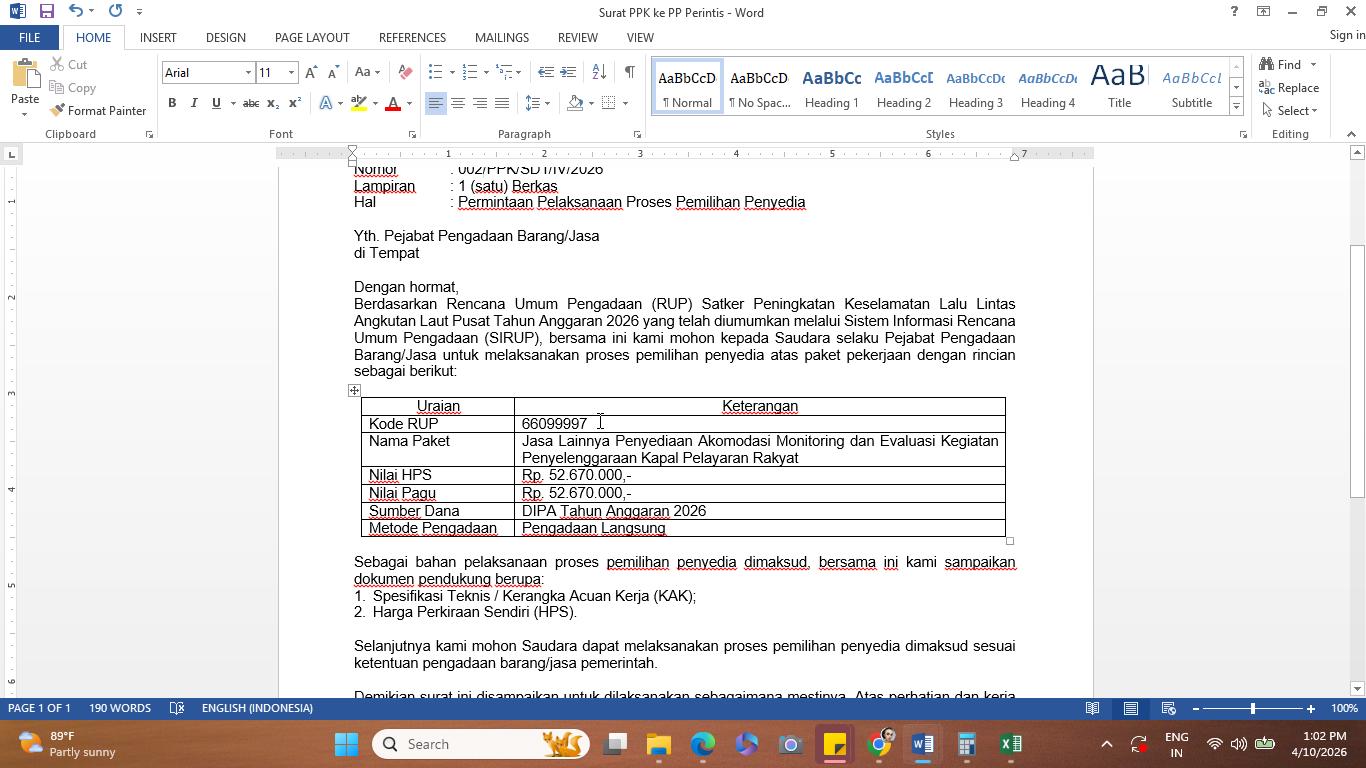The width and height of the screenshot is (1366, 768).
Task: Apply the Heading 1 style
Action: click(832, 87)
